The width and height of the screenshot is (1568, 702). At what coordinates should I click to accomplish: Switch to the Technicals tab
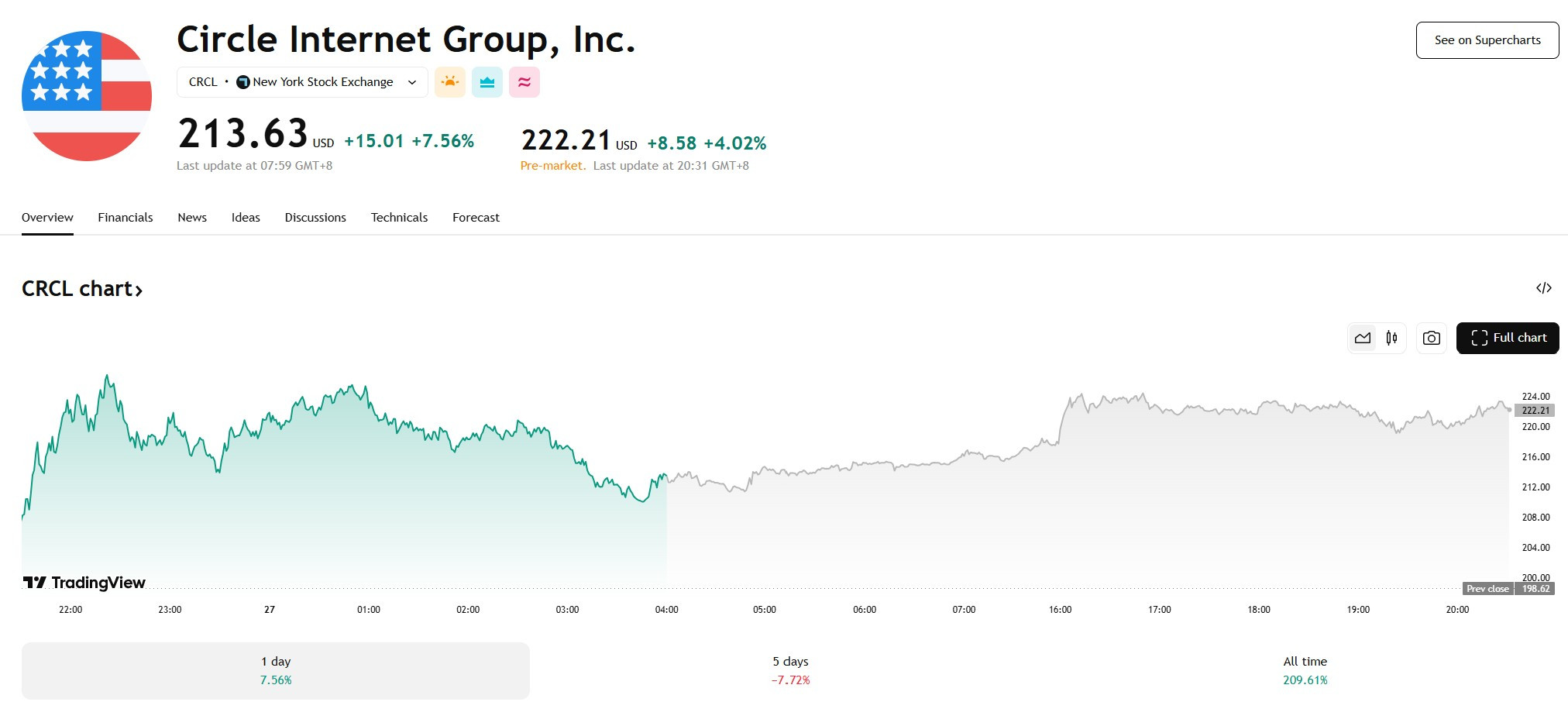[x=399, y=218]
